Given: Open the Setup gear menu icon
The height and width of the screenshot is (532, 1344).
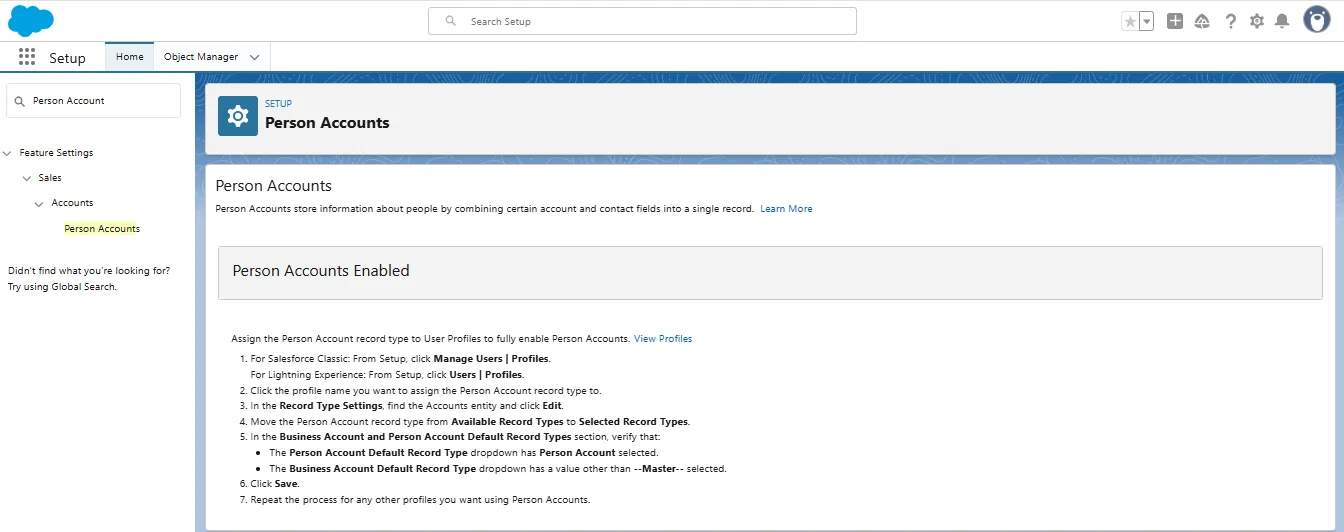Looking at the screenshot, I should 1257,21.
